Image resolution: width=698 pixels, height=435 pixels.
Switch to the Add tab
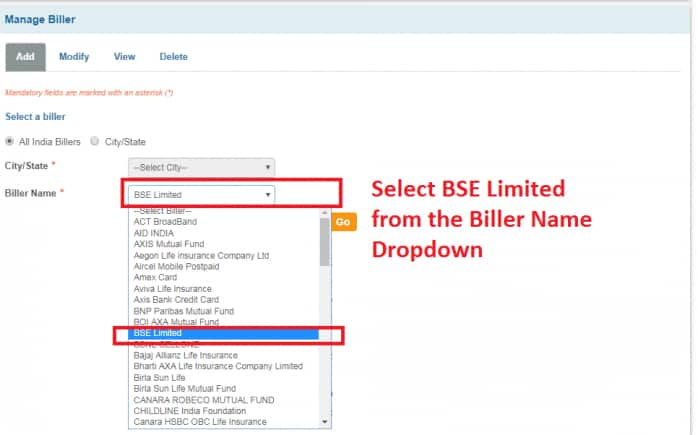coord(25,57)
